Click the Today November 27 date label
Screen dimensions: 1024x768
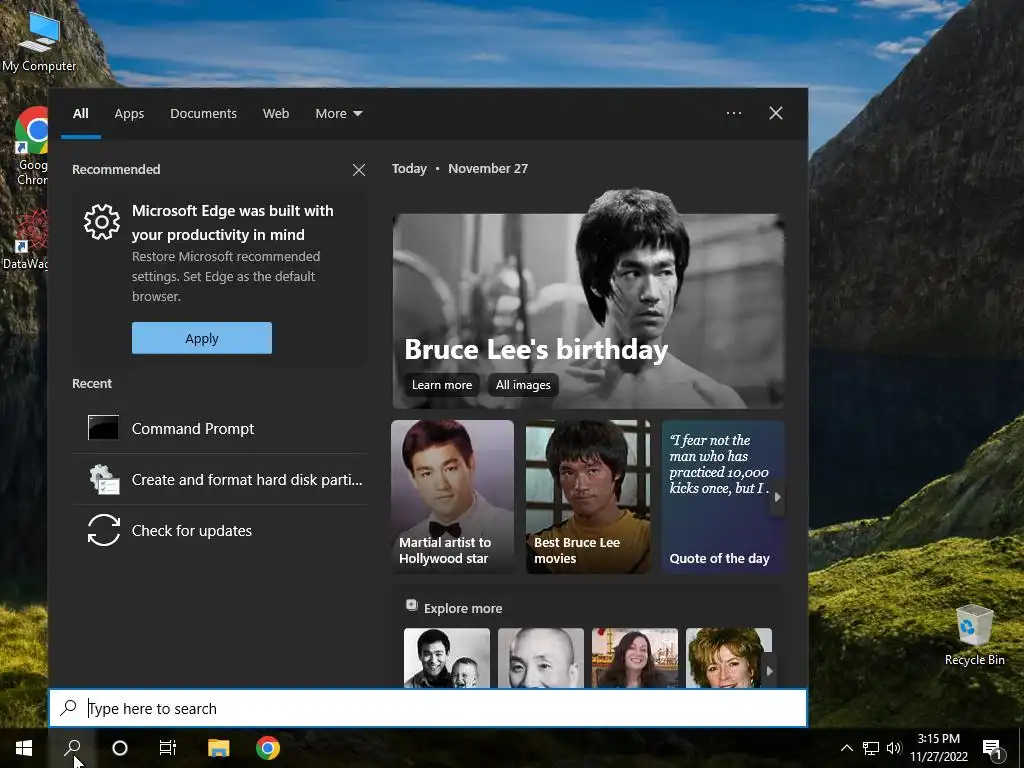(x=460, y=168)
